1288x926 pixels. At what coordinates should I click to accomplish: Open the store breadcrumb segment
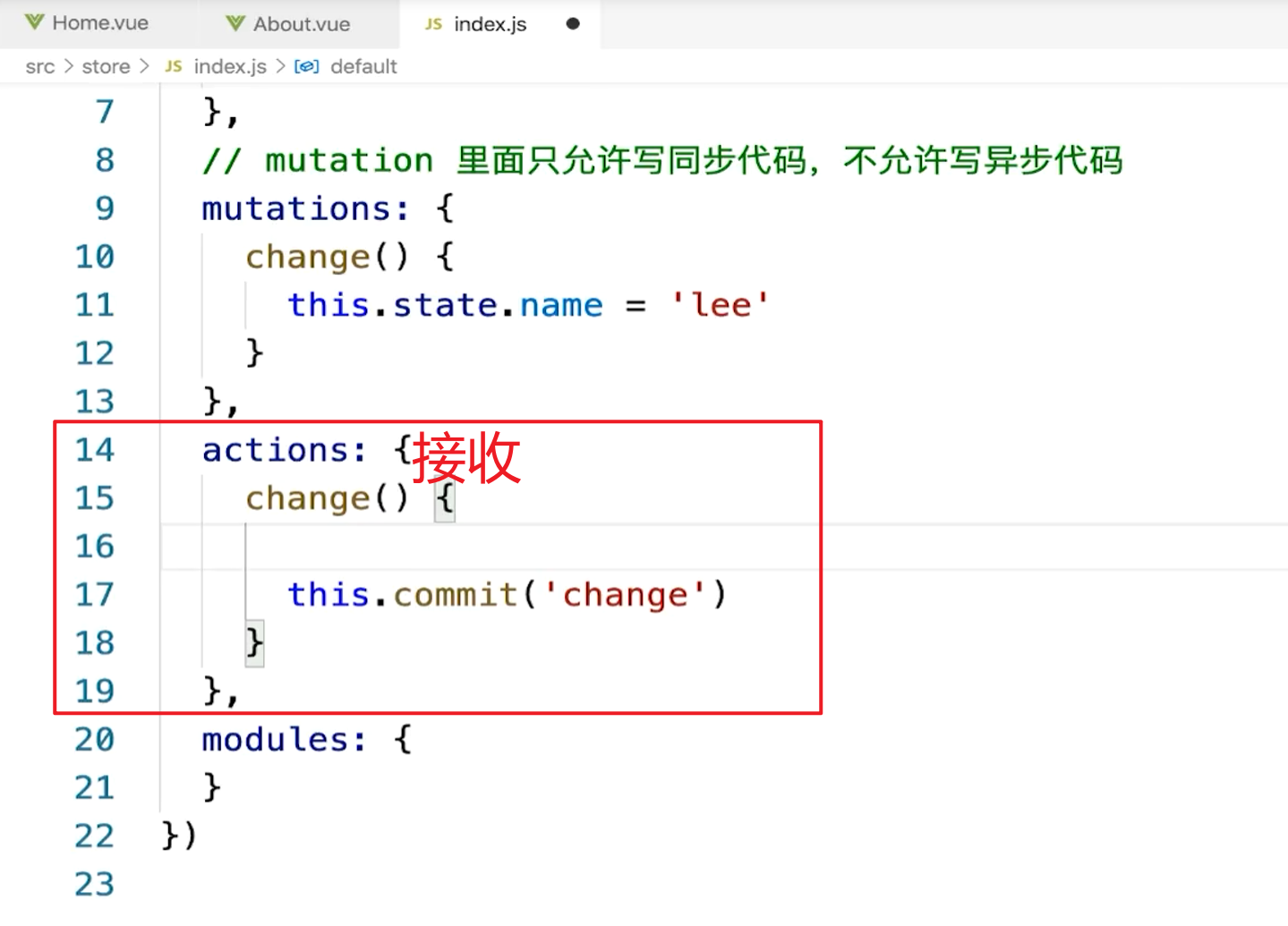(106, 66)
